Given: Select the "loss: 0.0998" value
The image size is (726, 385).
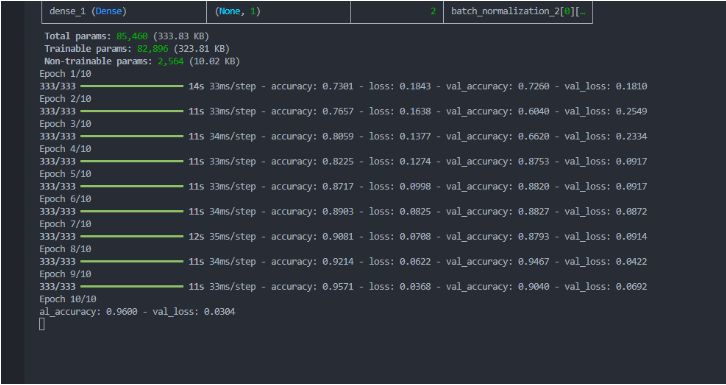Looking at the screenshot, I should [400, 186].
